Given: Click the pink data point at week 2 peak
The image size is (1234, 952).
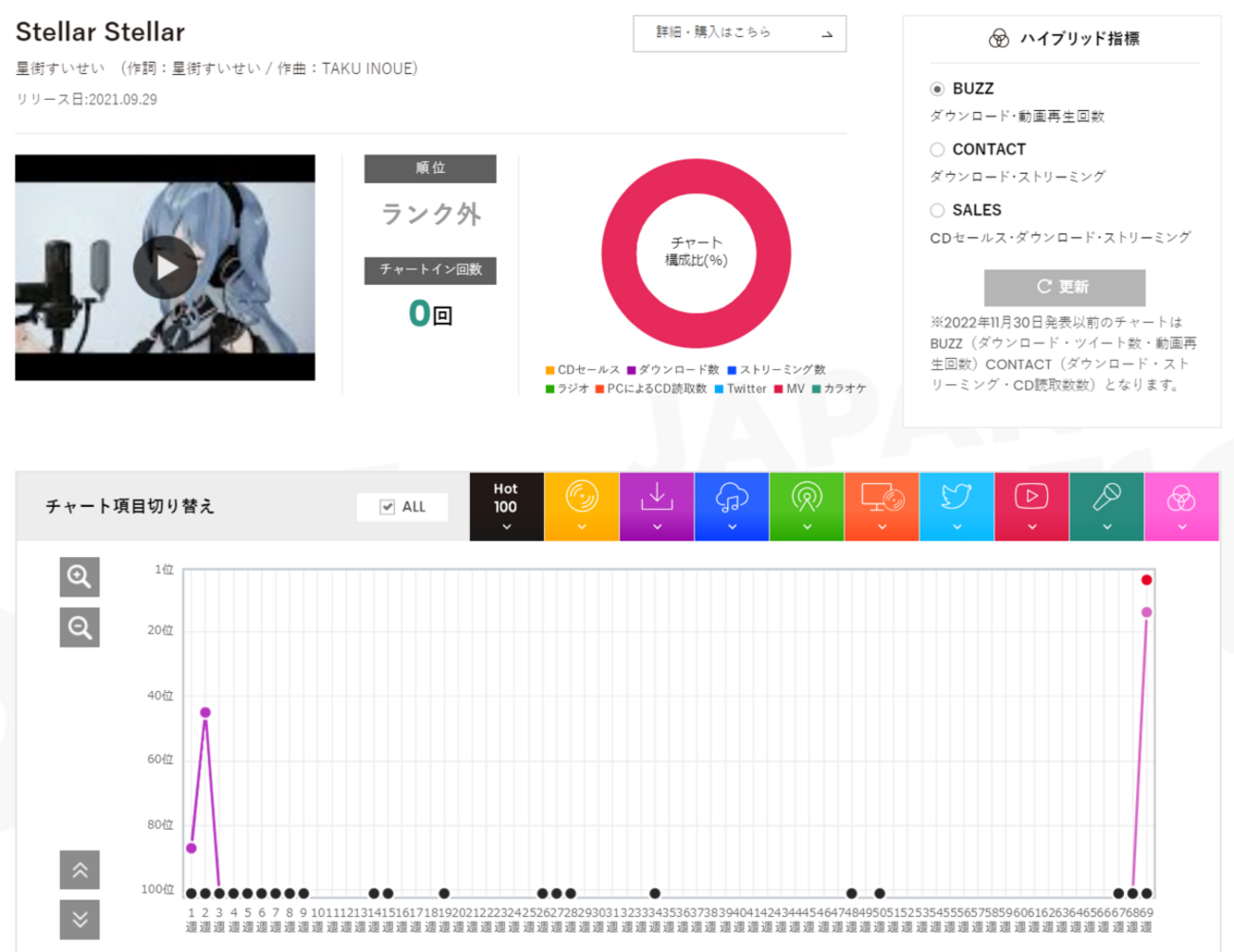Looking at the screenshot, I should (205, 712).
